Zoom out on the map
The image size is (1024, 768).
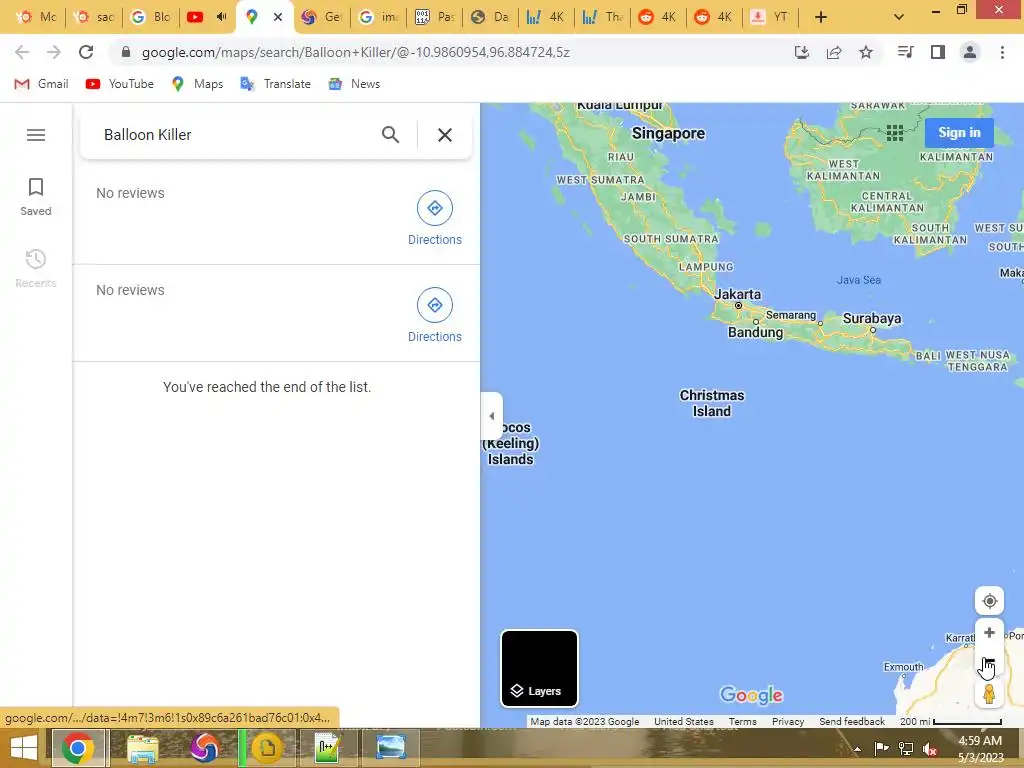click(989, 662)
